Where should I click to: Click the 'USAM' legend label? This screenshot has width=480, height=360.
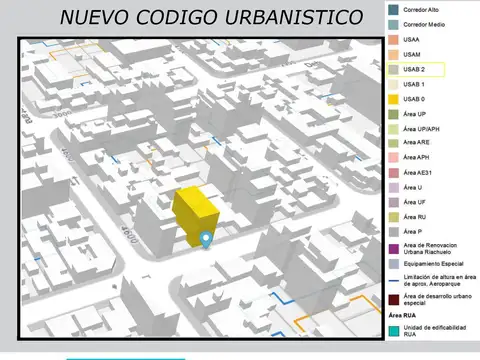[412, 55]
